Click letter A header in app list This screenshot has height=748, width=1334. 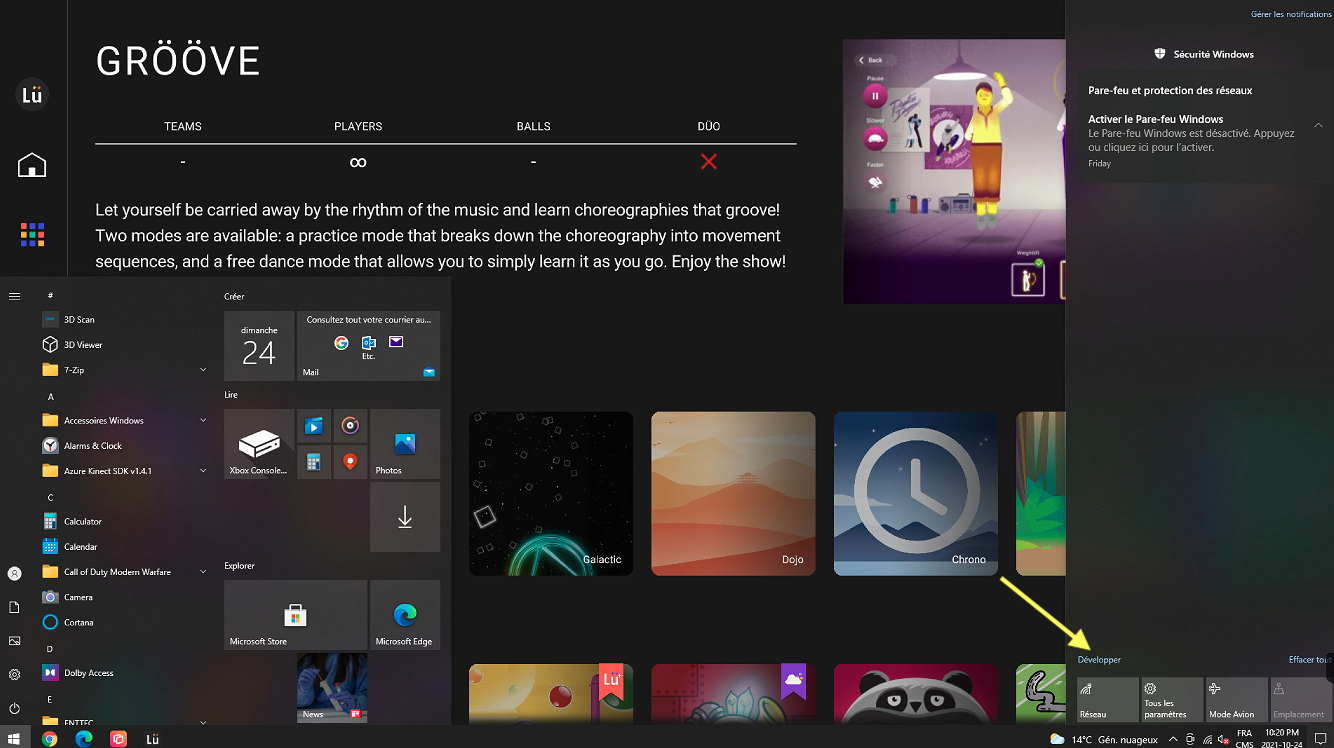tap(50, 396)
